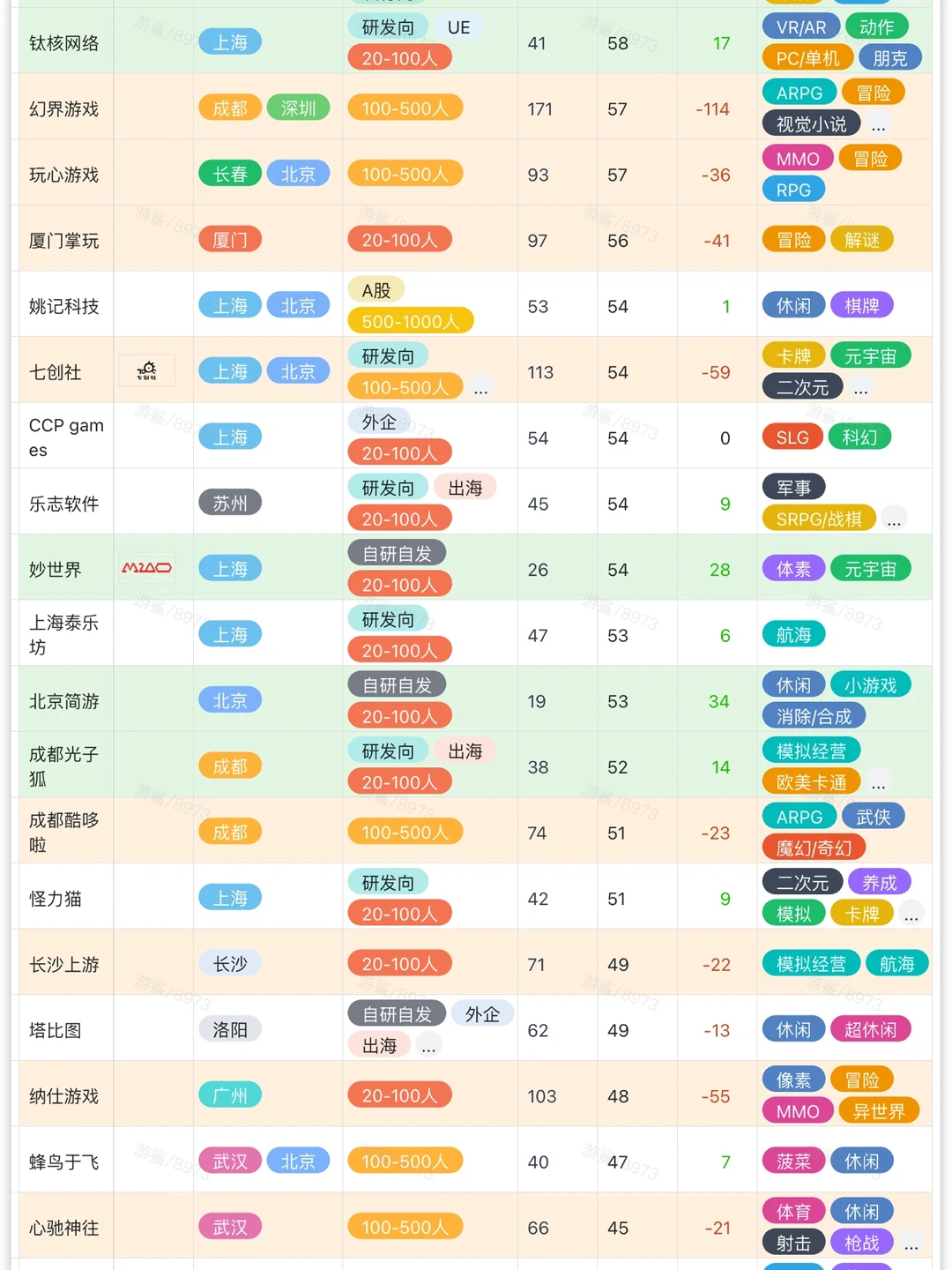
Task: Open the 妙世界 company logo thumbnail
Action: pyautogui.click(x=147, y=568)
